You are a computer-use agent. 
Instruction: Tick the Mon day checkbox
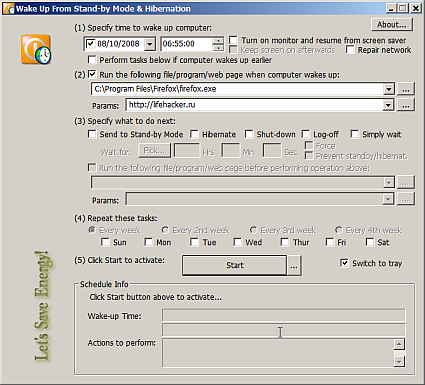click(148, 242)
